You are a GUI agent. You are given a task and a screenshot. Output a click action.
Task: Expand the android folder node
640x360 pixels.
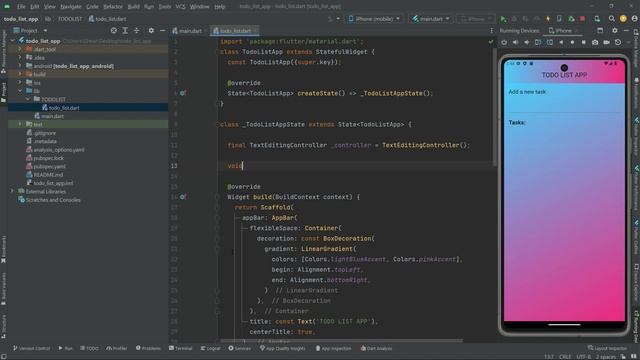[20, 66]
